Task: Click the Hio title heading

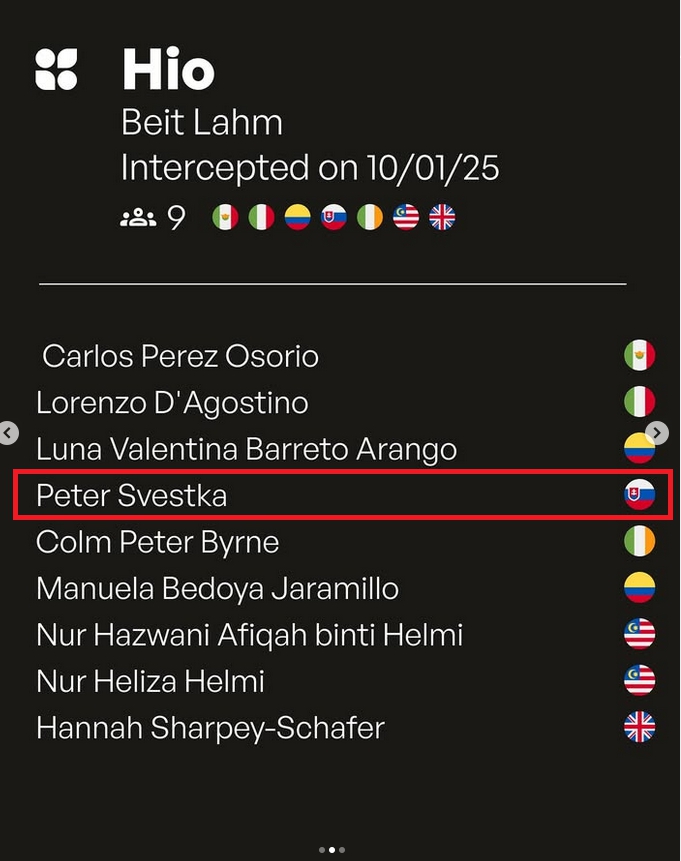Action: (168, 70)
